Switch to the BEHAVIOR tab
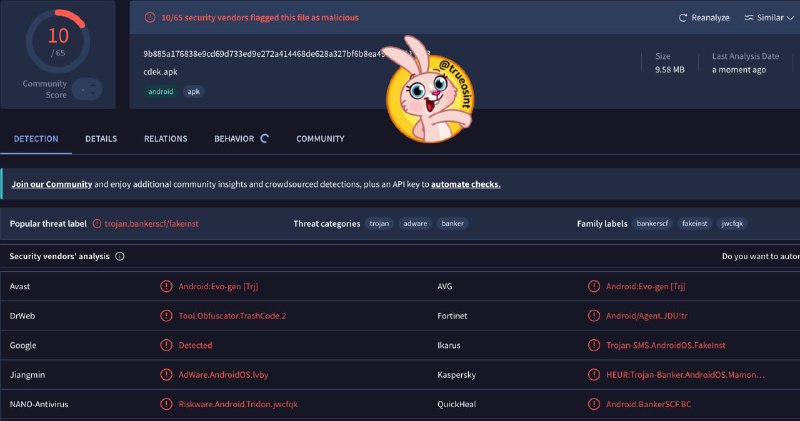Viewport: 800px width, 421px height. 234,139
